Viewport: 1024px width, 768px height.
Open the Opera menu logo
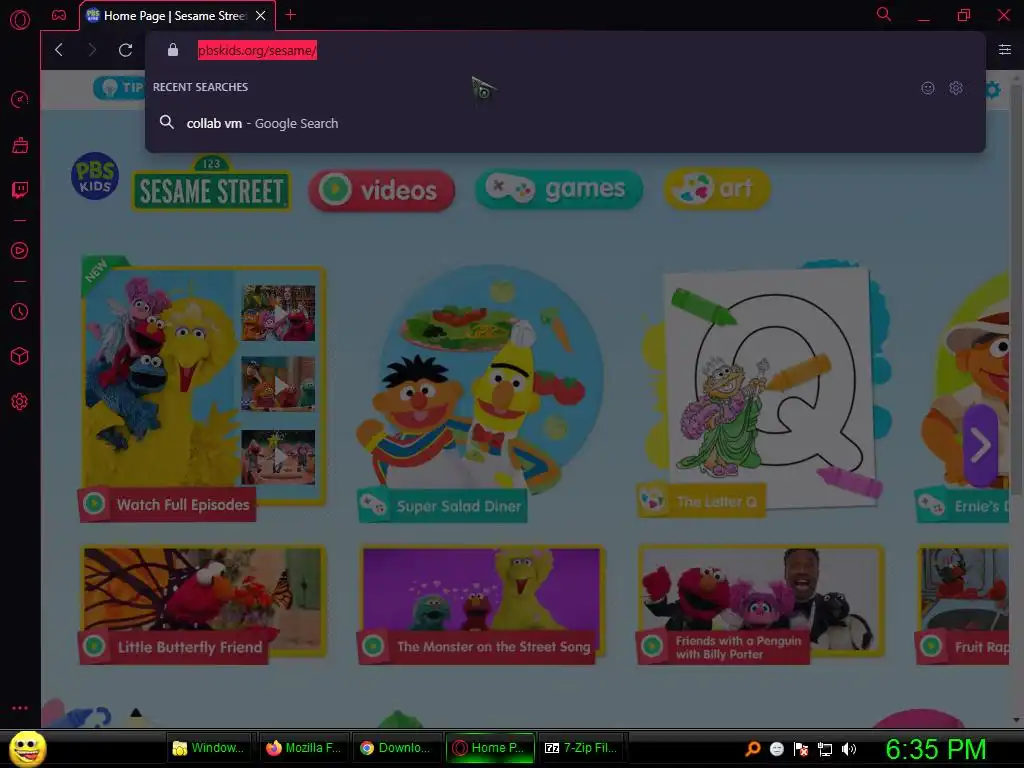(20, 20)
